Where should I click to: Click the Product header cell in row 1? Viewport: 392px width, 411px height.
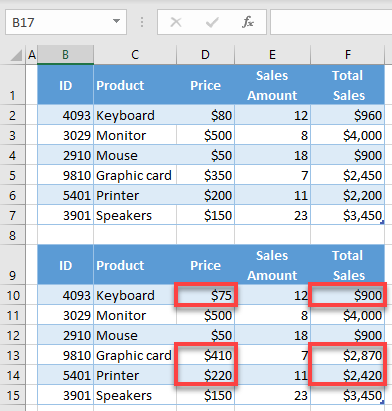135,85
